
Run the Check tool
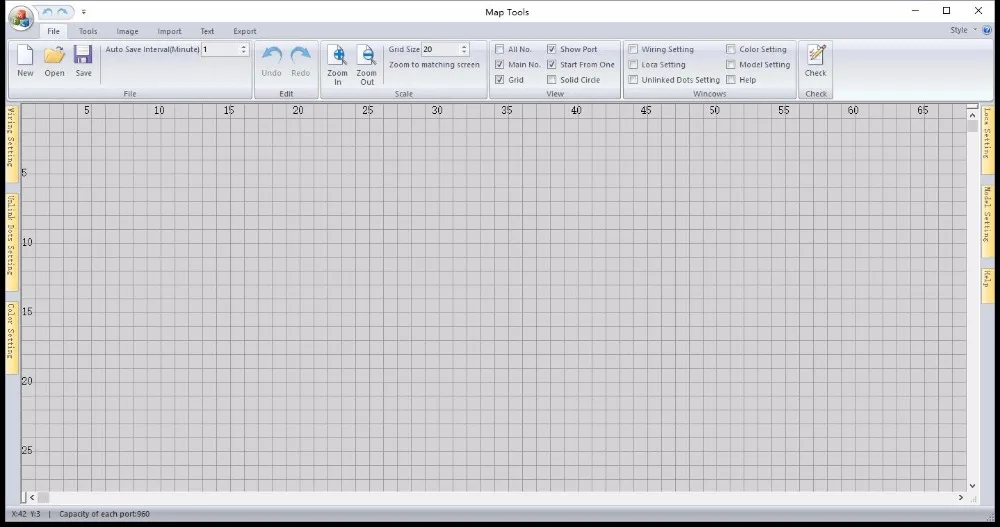coord(816,61)
